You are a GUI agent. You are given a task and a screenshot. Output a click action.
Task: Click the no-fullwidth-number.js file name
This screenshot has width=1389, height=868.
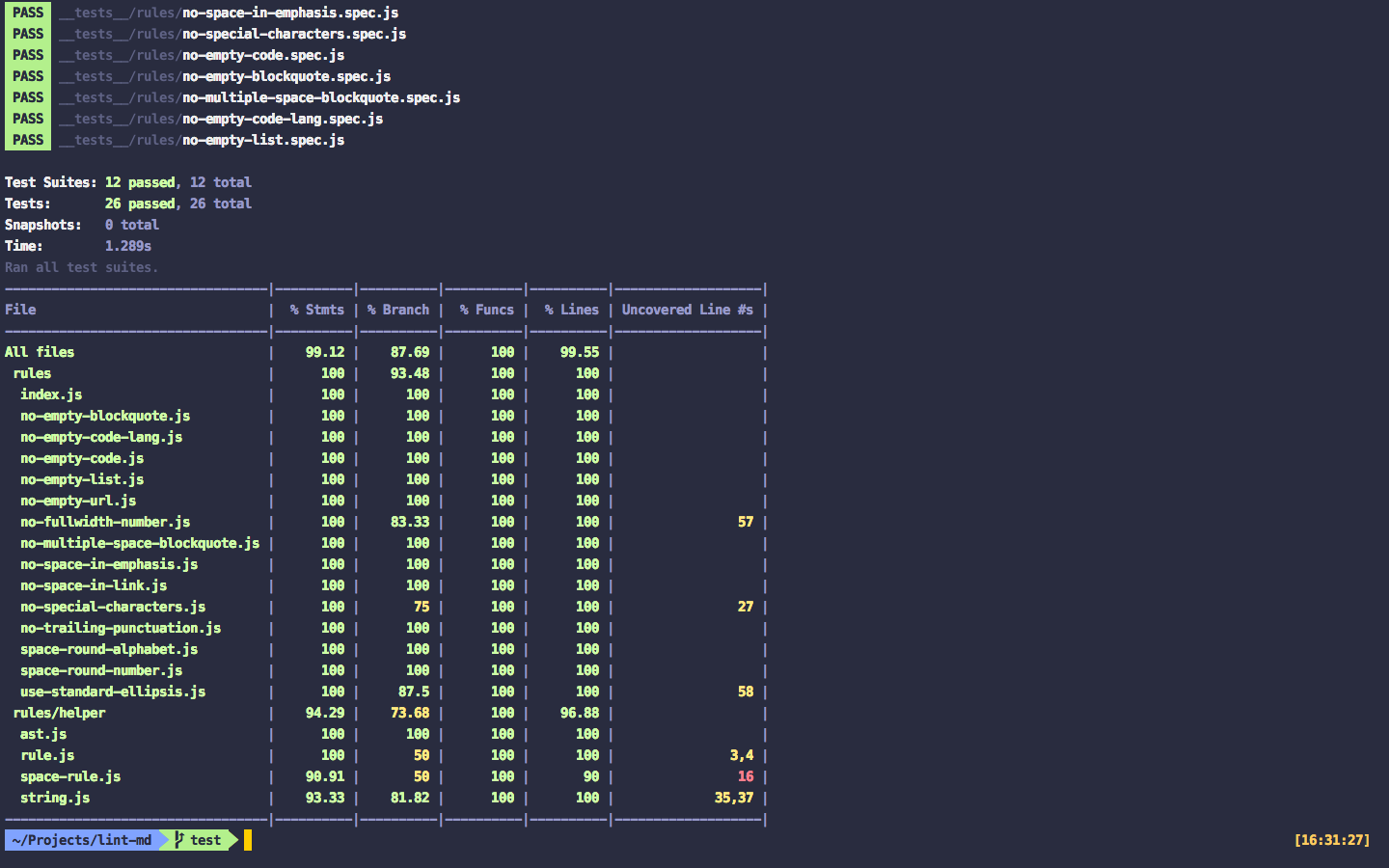(105, 522)
